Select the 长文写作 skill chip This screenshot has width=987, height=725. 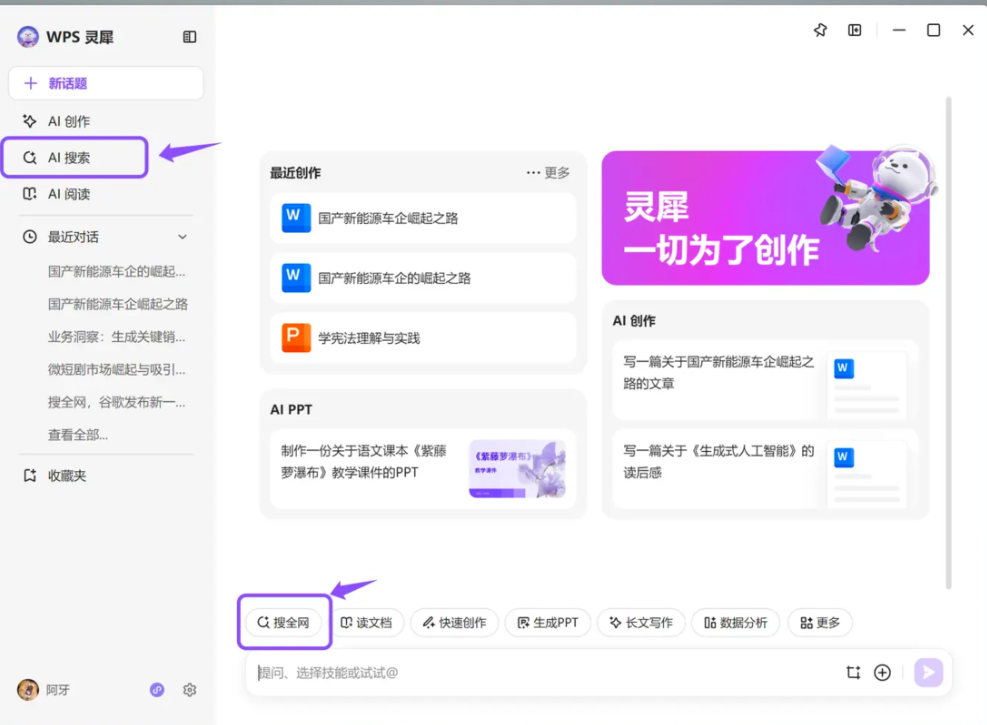coord(641,622)
